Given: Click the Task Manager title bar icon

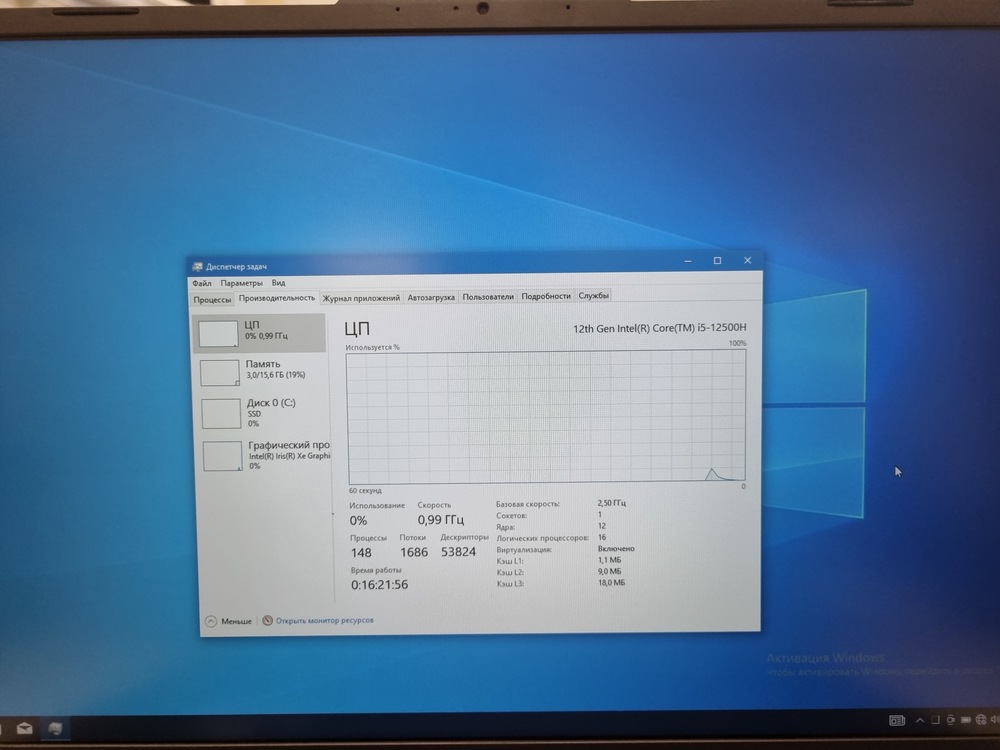Looking at the screenshot, I should (198, 267).
